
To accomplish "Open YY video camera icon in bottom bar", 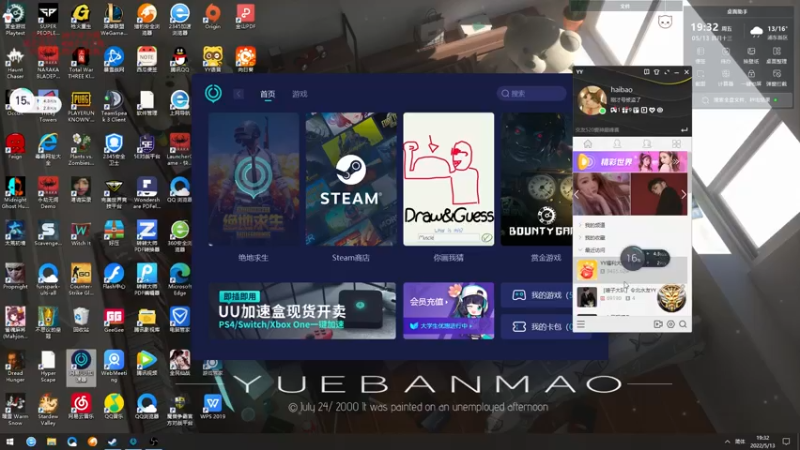I will coord(658,324).
